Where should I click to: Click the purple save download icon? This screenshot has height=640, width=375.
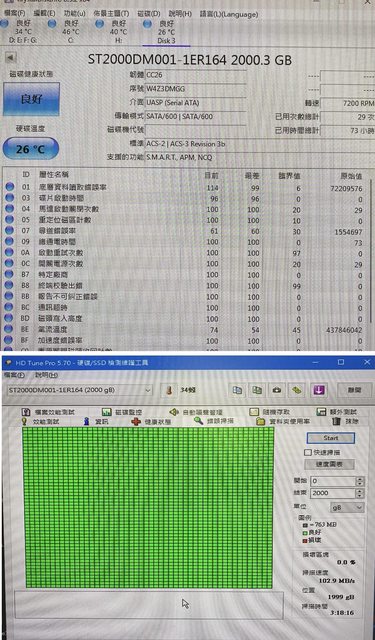[x=319, y=390]
